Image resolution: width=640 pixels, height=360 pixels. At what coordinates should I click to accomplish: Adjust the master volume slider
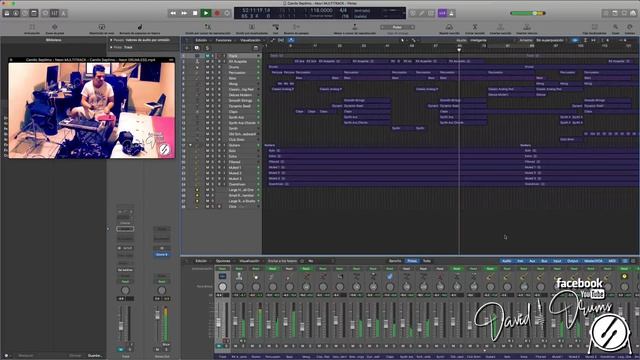528,13
